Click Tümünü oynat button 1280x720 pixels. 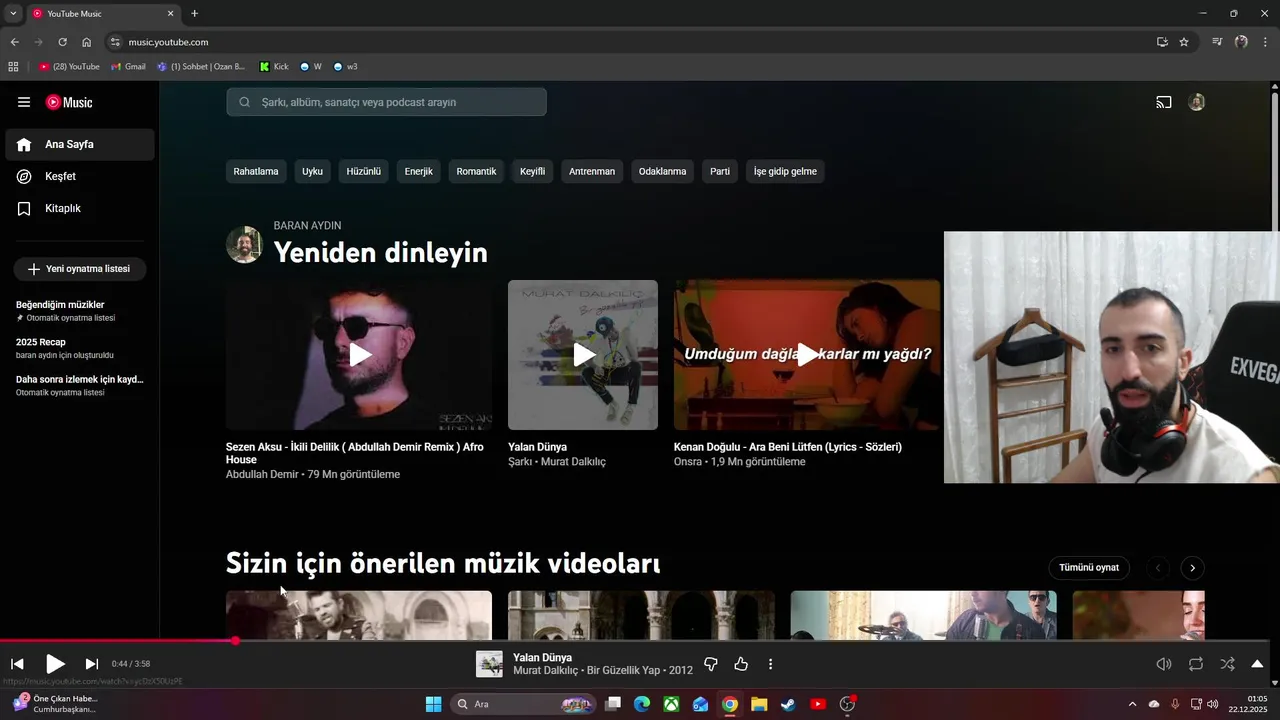click(1089, 568)
